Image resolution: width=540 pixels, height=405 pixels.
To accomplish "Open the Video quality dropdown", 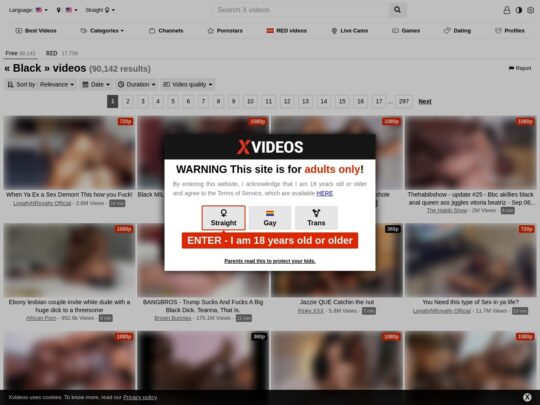I will (x=188, y=84).
